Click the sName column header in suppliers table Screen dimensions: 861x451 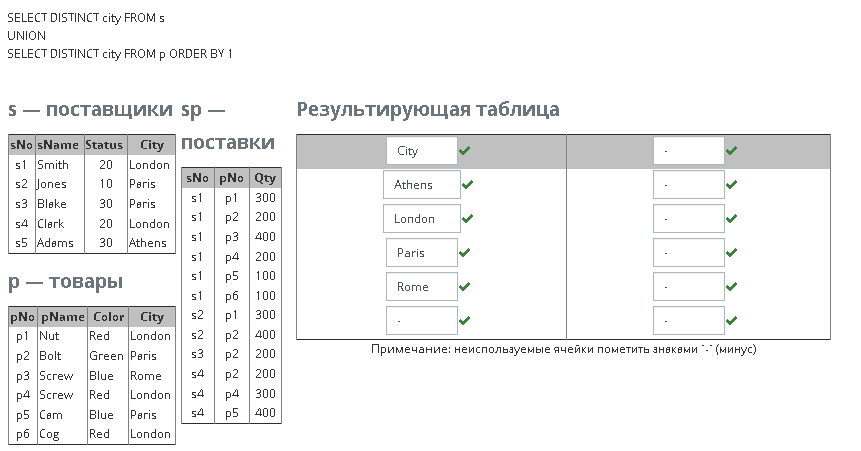pos(59,145)
